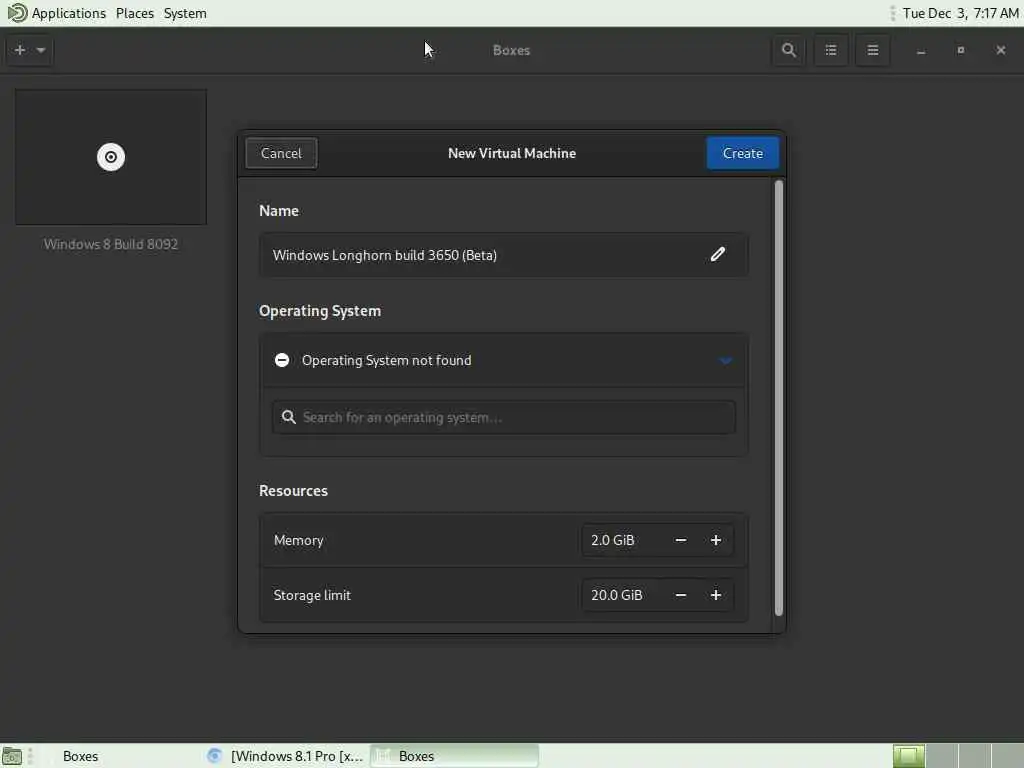
Task: Click the Storage limit value 20.0 GiB
Action: point(616,595)
